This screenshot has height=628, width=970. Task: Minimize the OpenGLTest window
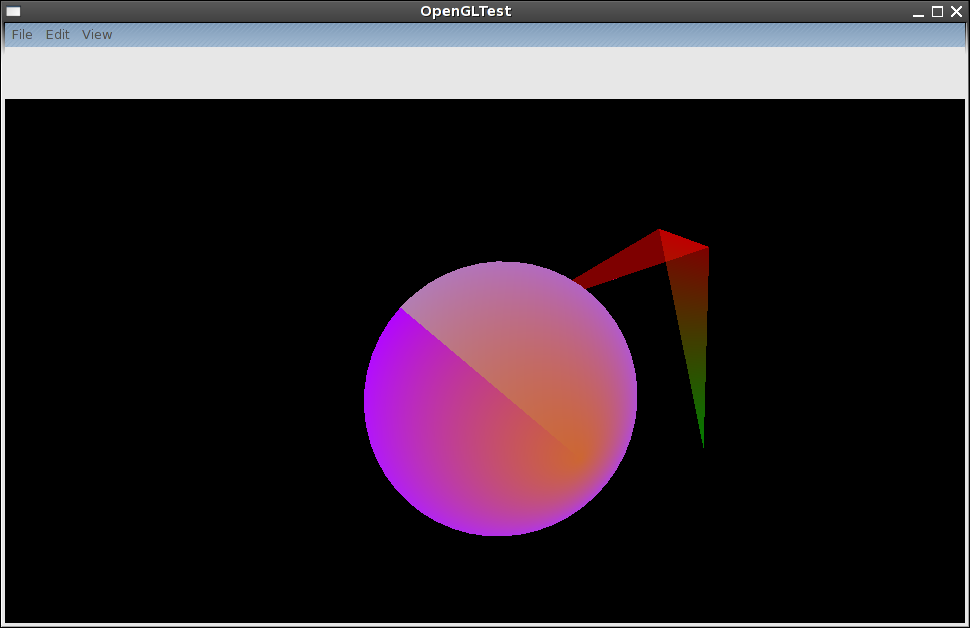click(x=918, y=12)
